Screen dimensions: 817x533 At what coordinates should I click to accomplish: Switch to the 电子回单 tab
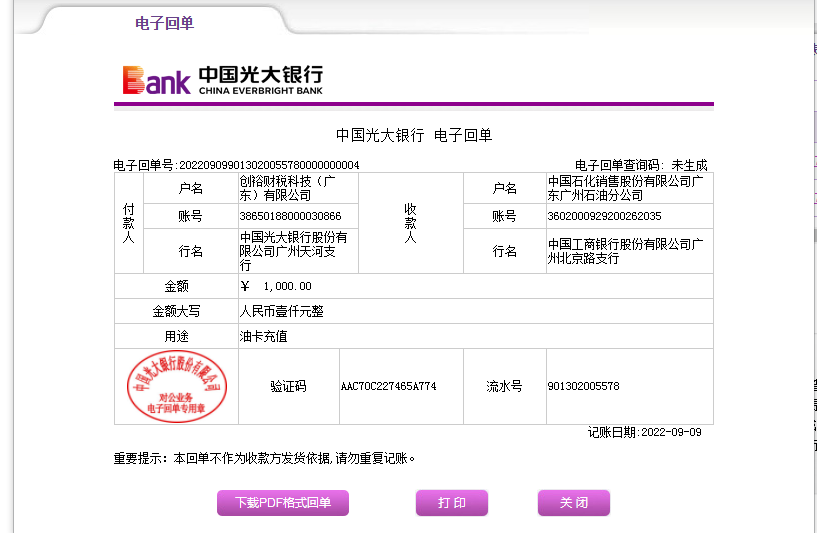(164, 23)
